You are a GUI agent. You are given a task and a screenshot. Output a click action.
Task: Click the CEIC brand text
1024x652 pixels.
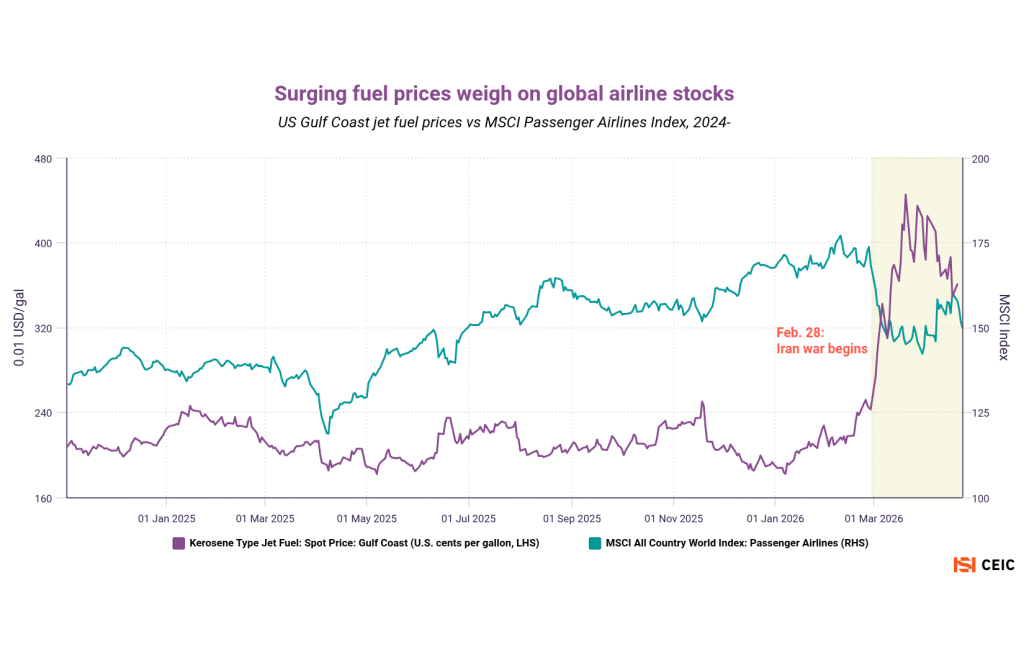(x=997, y=565)
